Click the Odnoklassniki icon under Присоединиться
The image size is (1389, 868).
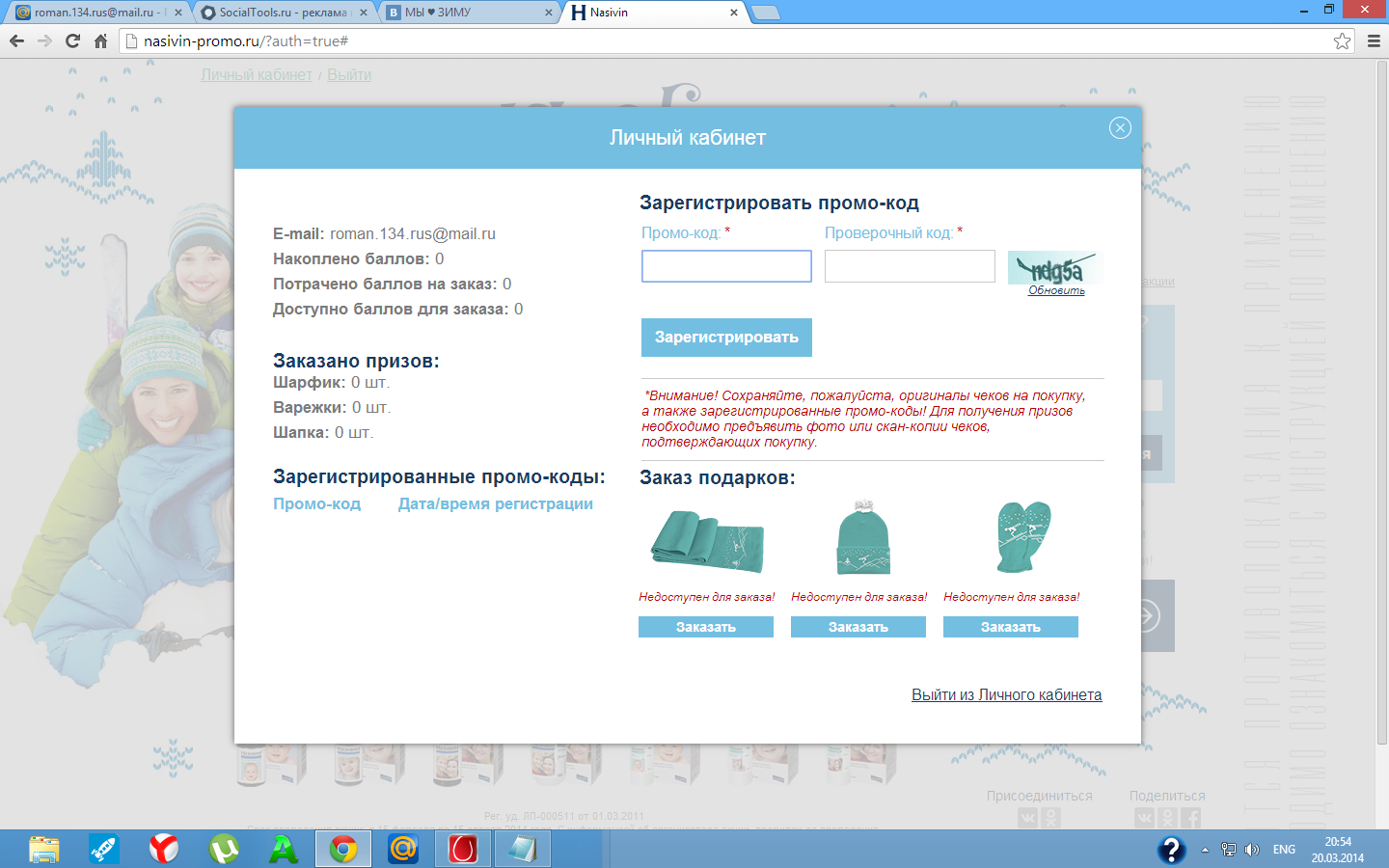coord(1050,818)
